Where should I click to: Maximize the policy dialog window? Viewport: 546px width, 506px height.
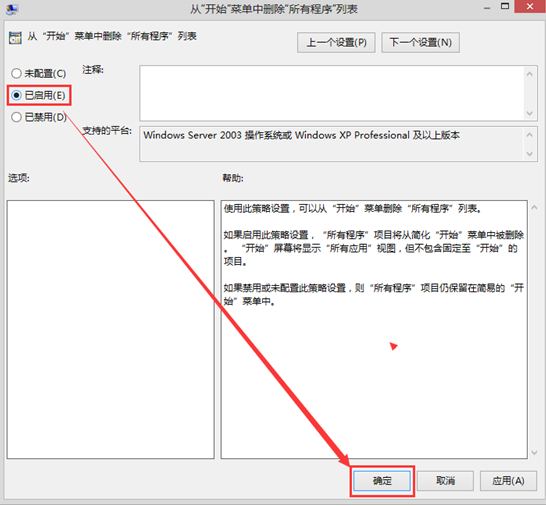[505, 7]
